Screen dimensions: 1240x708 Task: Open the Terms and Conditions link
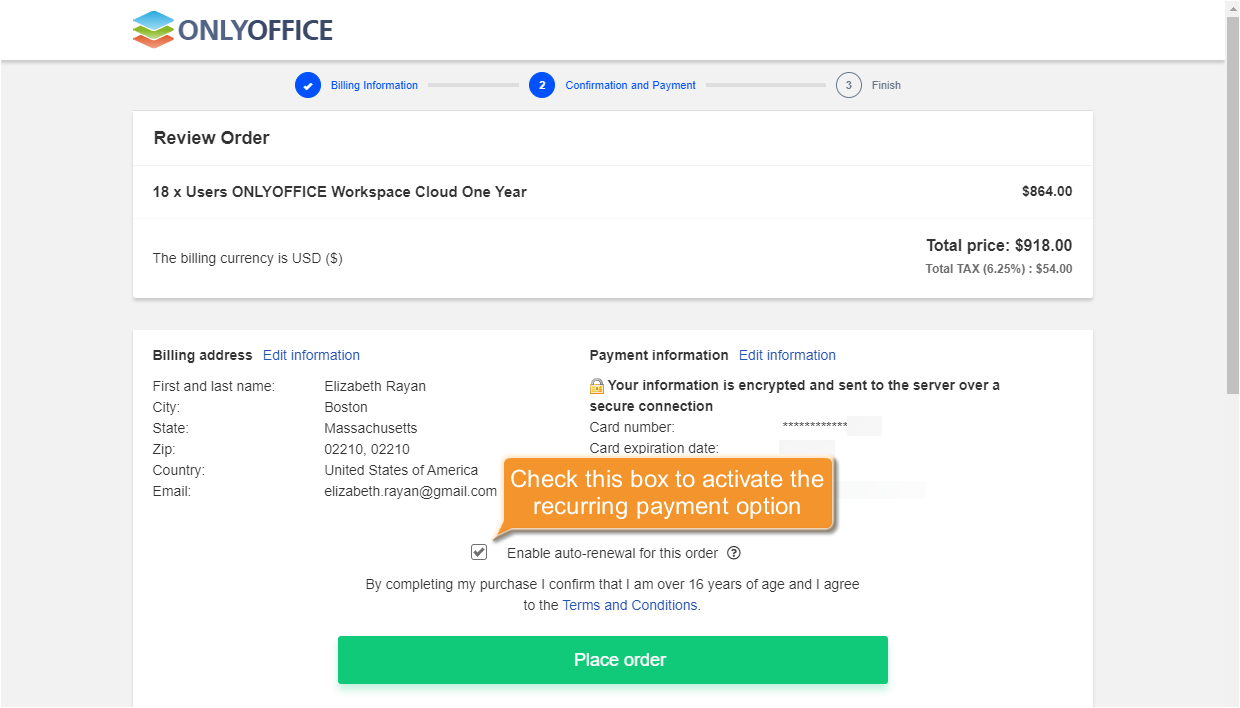click(x=629, y=605)
